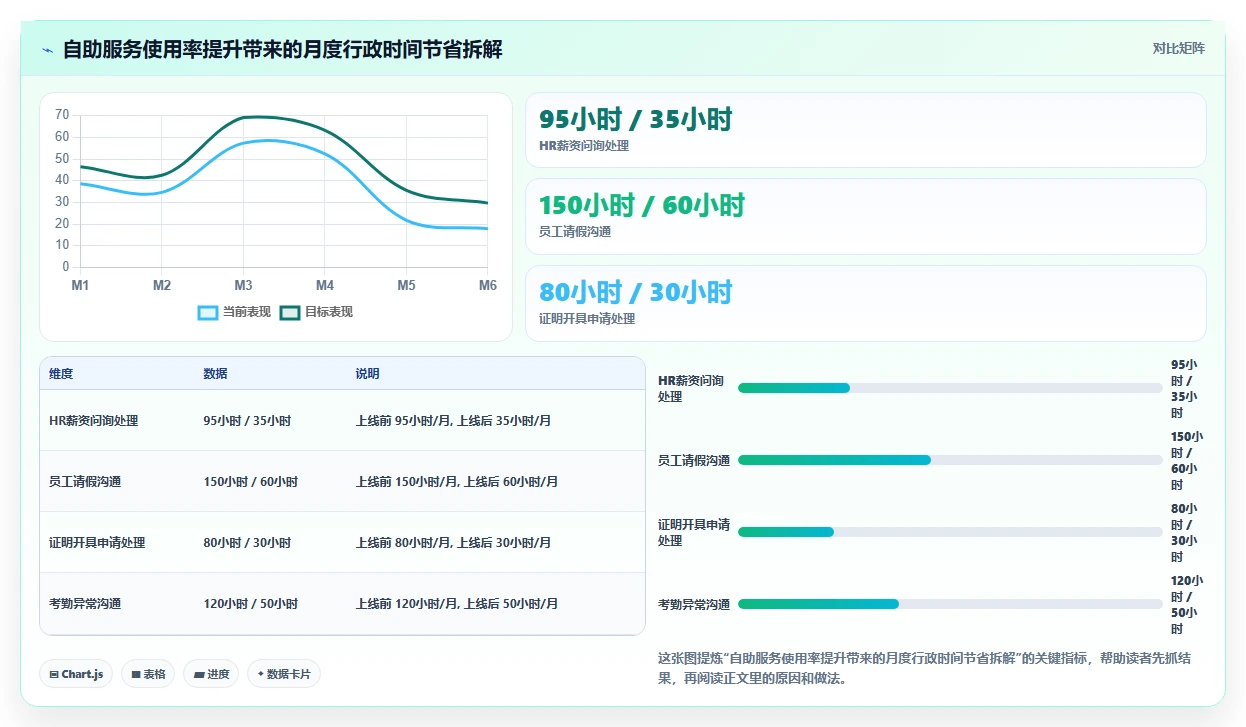Select the 表格 tag chip

pyautogui.click(x=148, y=674)
